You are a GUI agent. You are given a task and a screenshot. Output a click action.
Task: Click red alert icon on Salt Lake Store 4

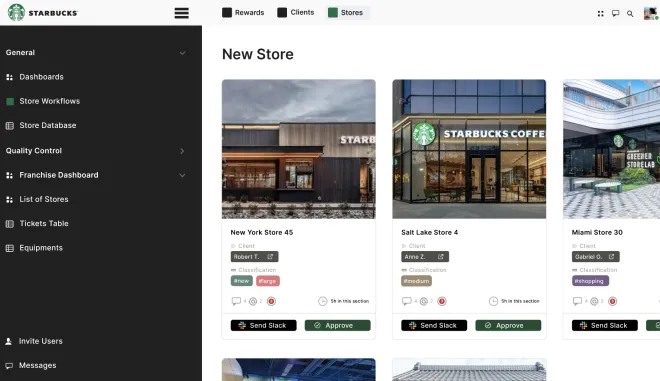coord(442,301)
